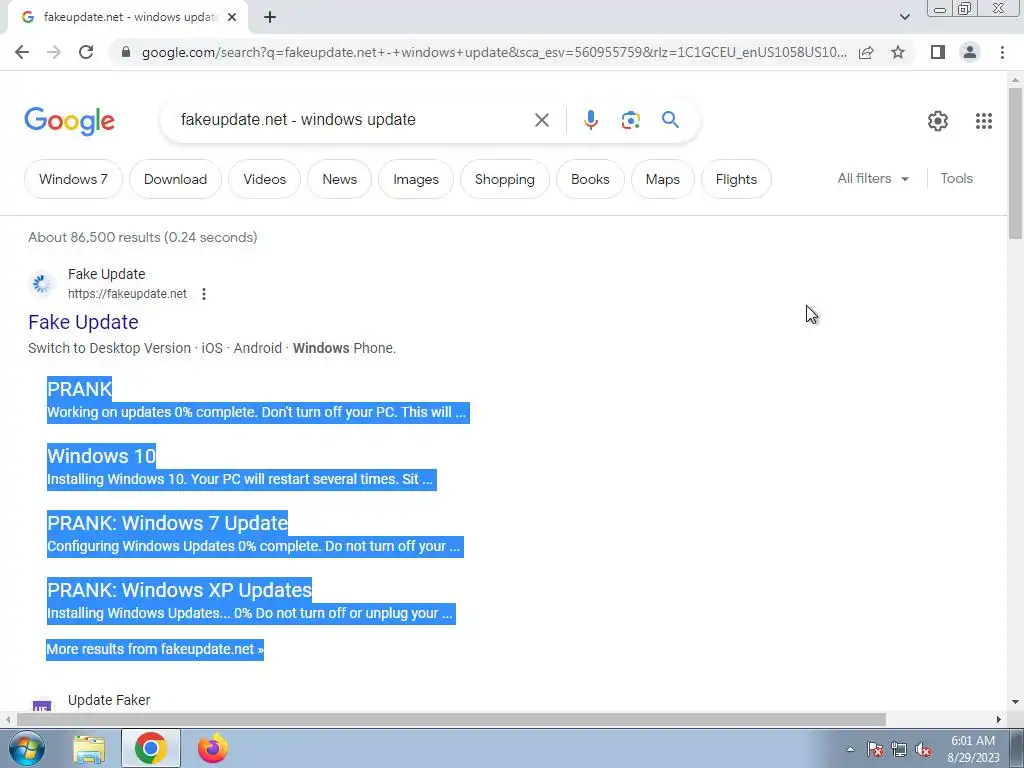This screenshot has width=1024, height=768.
Task: Open PRANK: Windows 7 Update sitelink
Action: 167,523
